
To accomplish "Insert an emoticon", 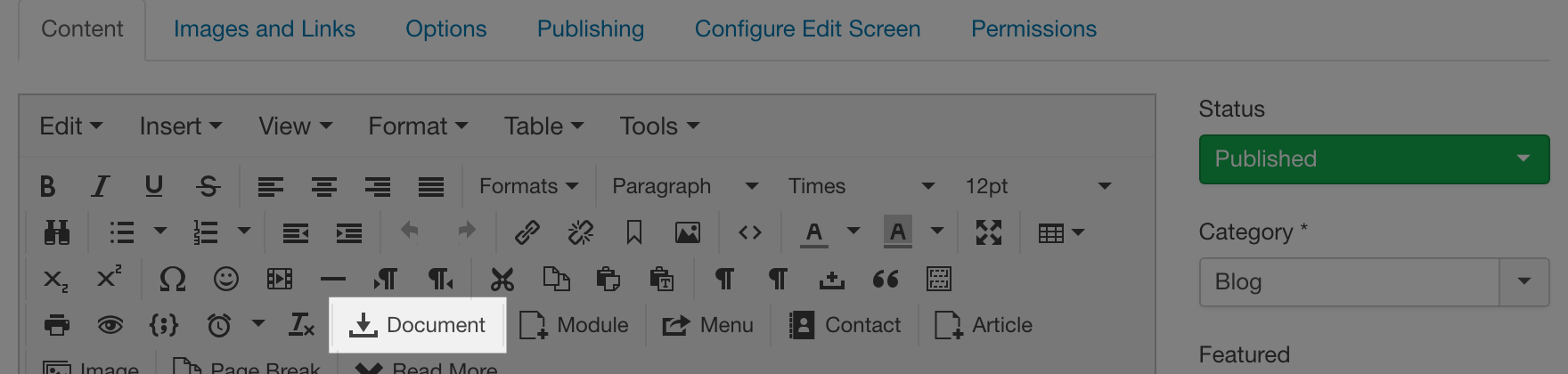I will [x=226, y=280].
